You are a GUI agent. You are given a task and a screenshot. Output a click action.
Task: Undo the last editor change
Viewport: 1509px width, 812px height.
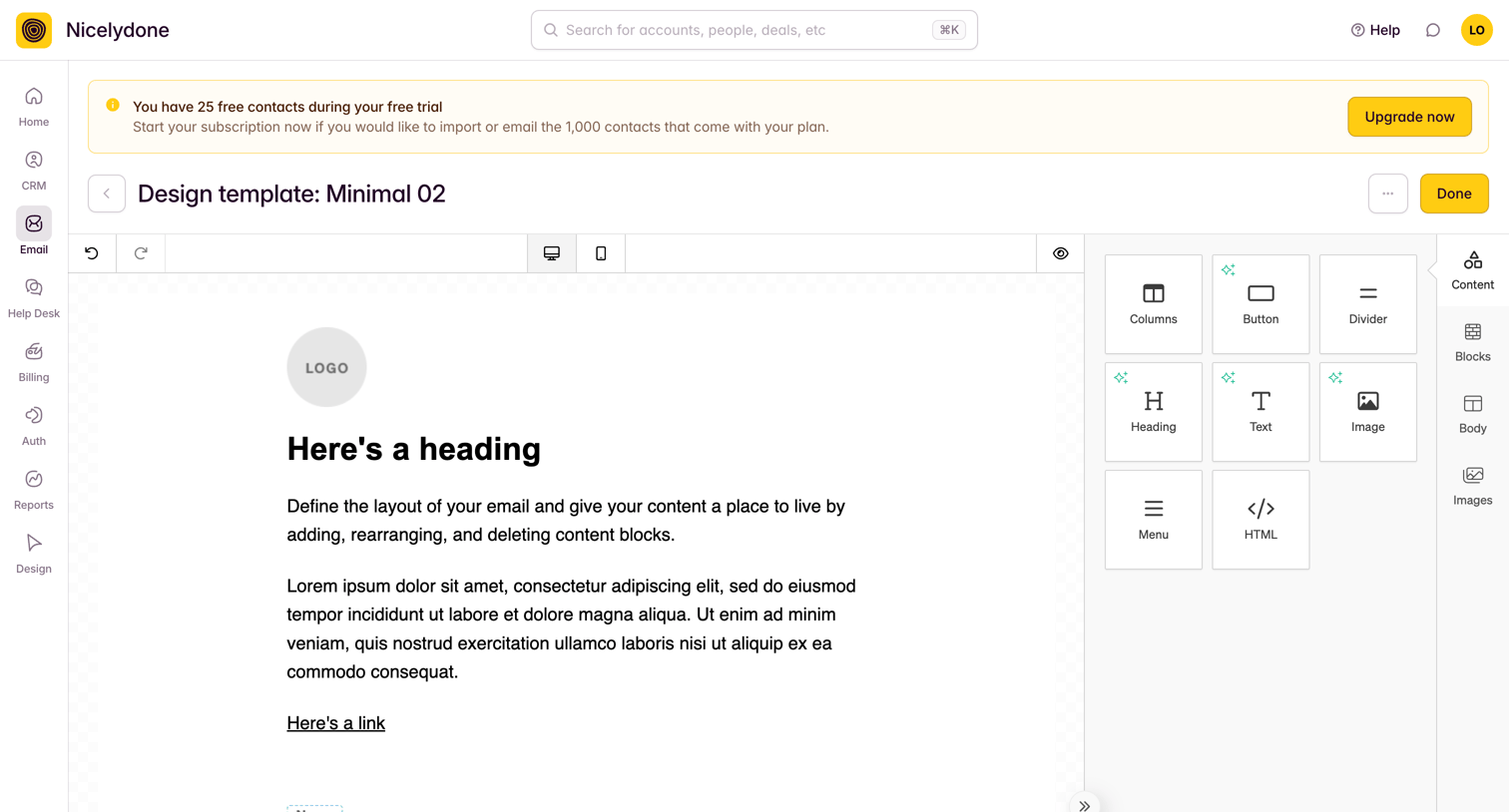[92, 253]
